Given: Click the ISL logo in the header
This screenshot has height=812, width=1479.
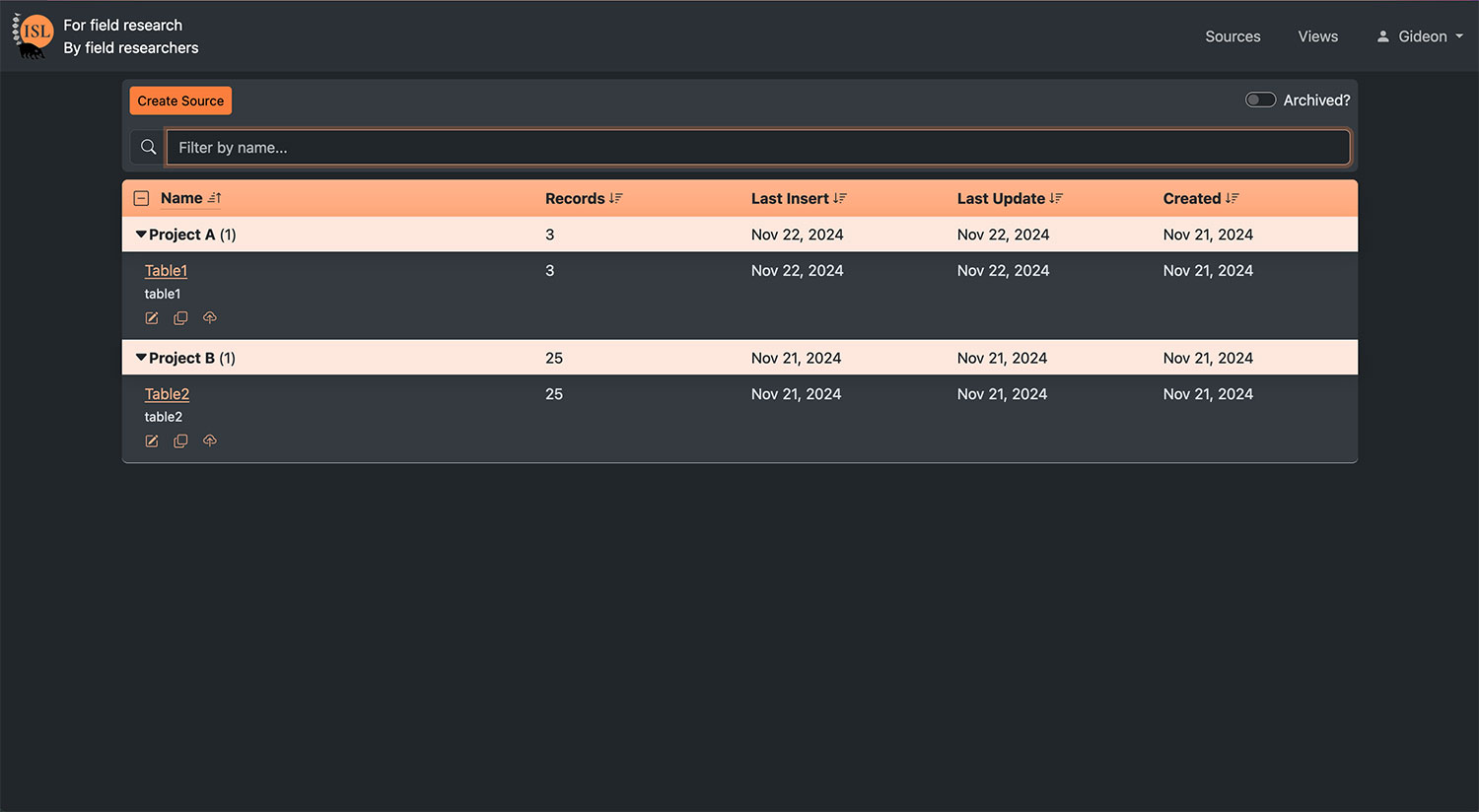Looking at the screenshot, I should [x=34, y=35].
